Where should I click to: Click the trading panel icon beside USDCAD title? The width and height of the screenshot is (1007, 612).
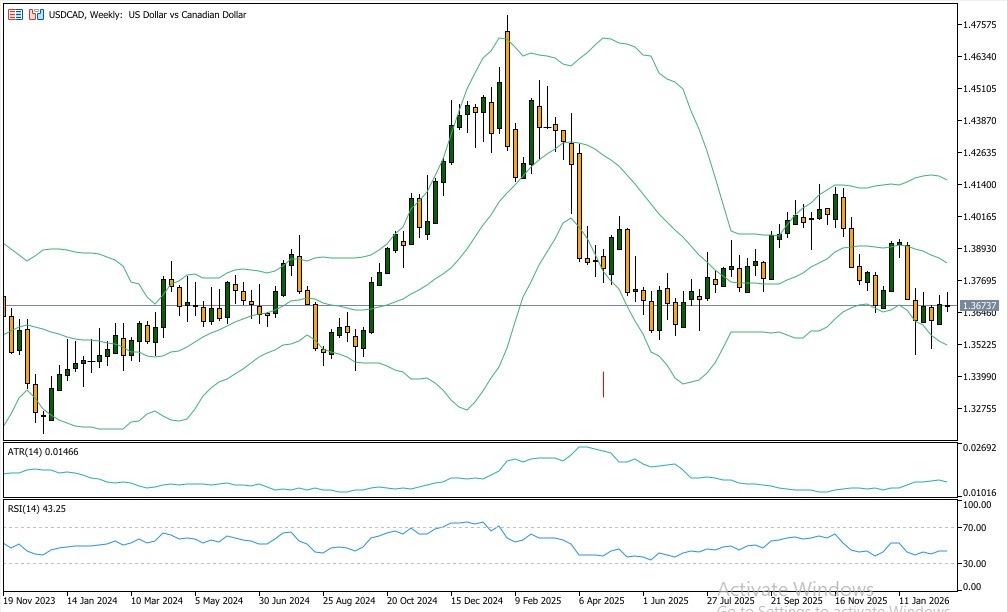click(36, 15)
